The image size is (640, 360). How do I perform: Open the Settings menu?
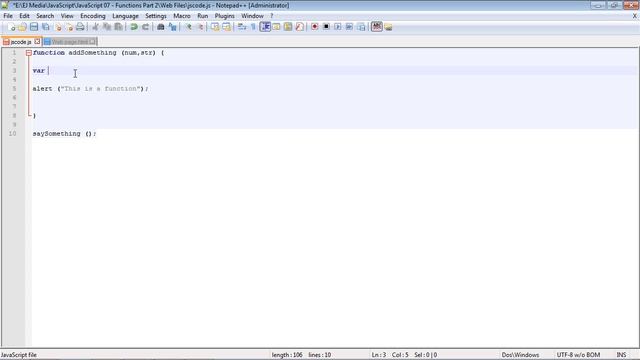tap(156, 16)
